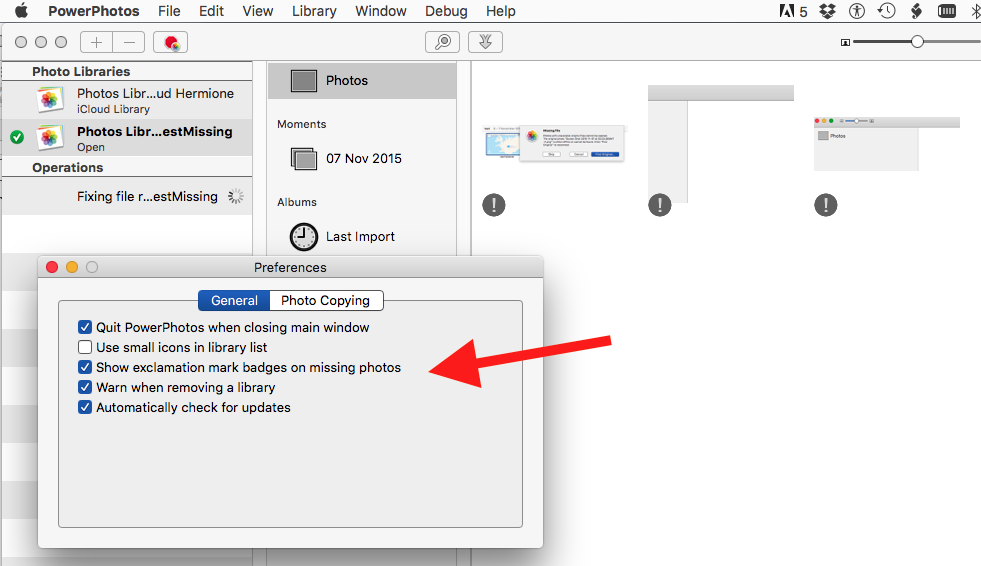Image resolution: width=981 pixels, height=566 pixels.
Task: Select Photos in the album list
Action: pyautogui.click(x=362, y=81)
